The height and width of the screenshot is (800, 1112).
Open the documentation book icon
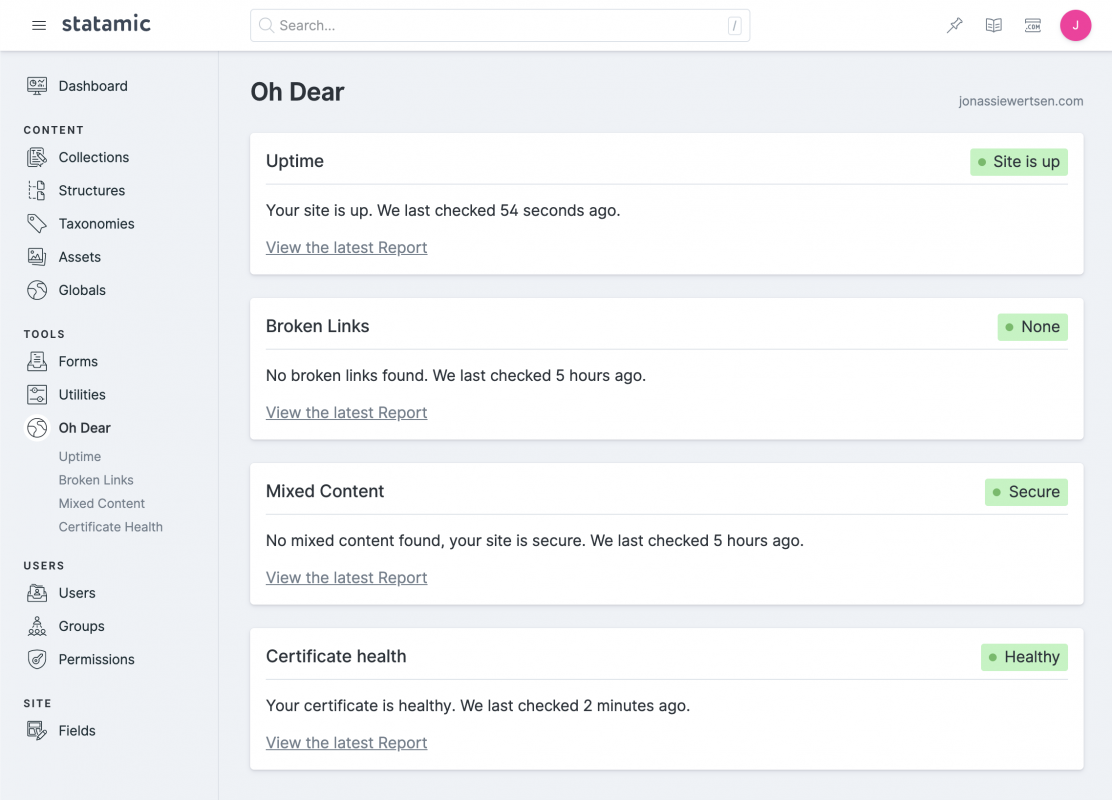(x=993, y=25)
